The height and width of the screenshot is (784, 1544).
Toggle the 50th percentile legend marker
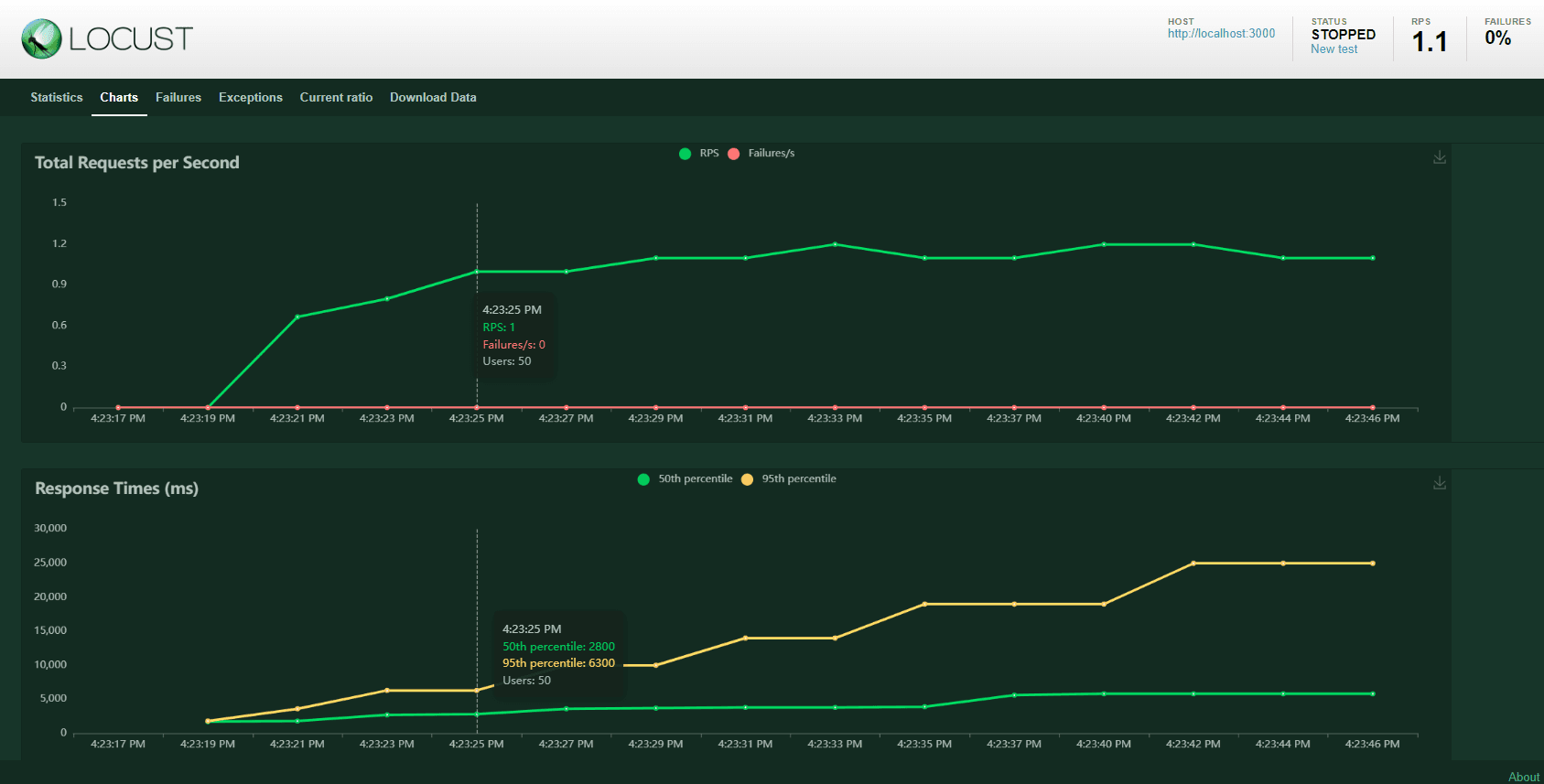(643, 479)
